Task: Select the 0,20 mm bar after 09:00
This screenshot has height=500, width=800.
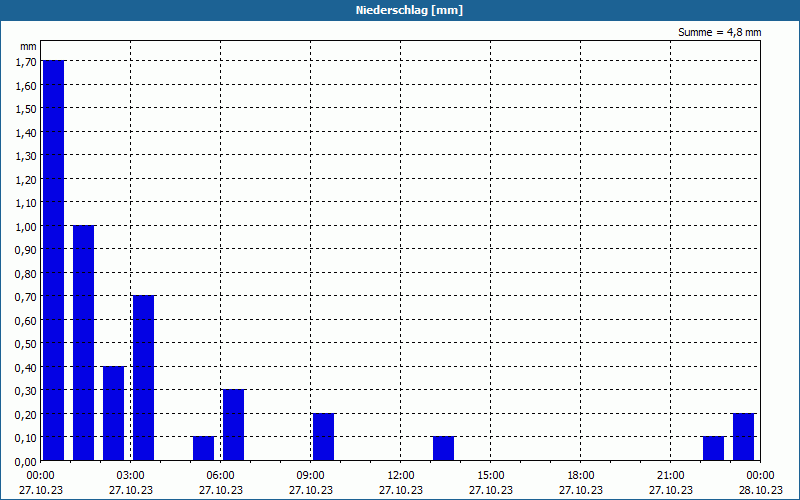Action: click(x=323, y=437)
